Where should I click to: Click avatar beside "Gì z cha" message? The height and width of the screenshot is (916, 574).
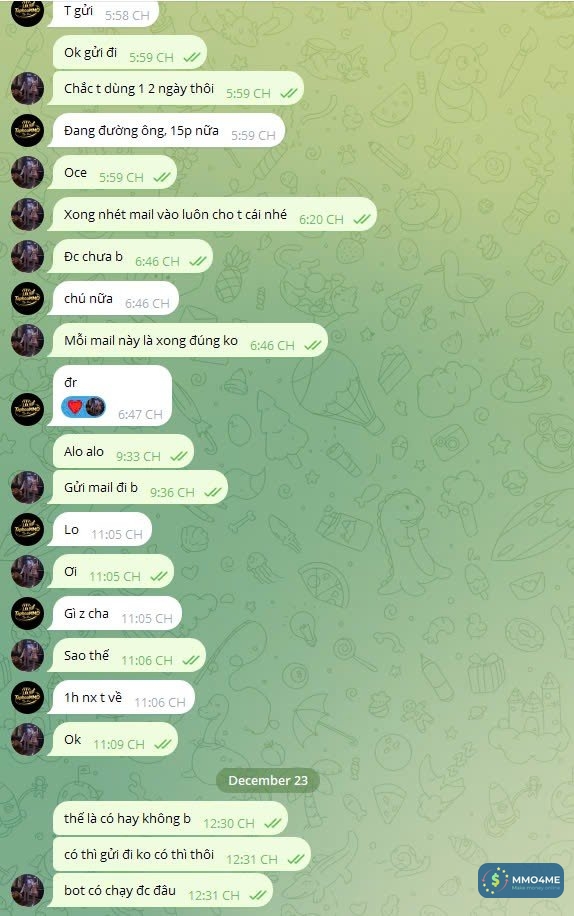tap(27, 613)
